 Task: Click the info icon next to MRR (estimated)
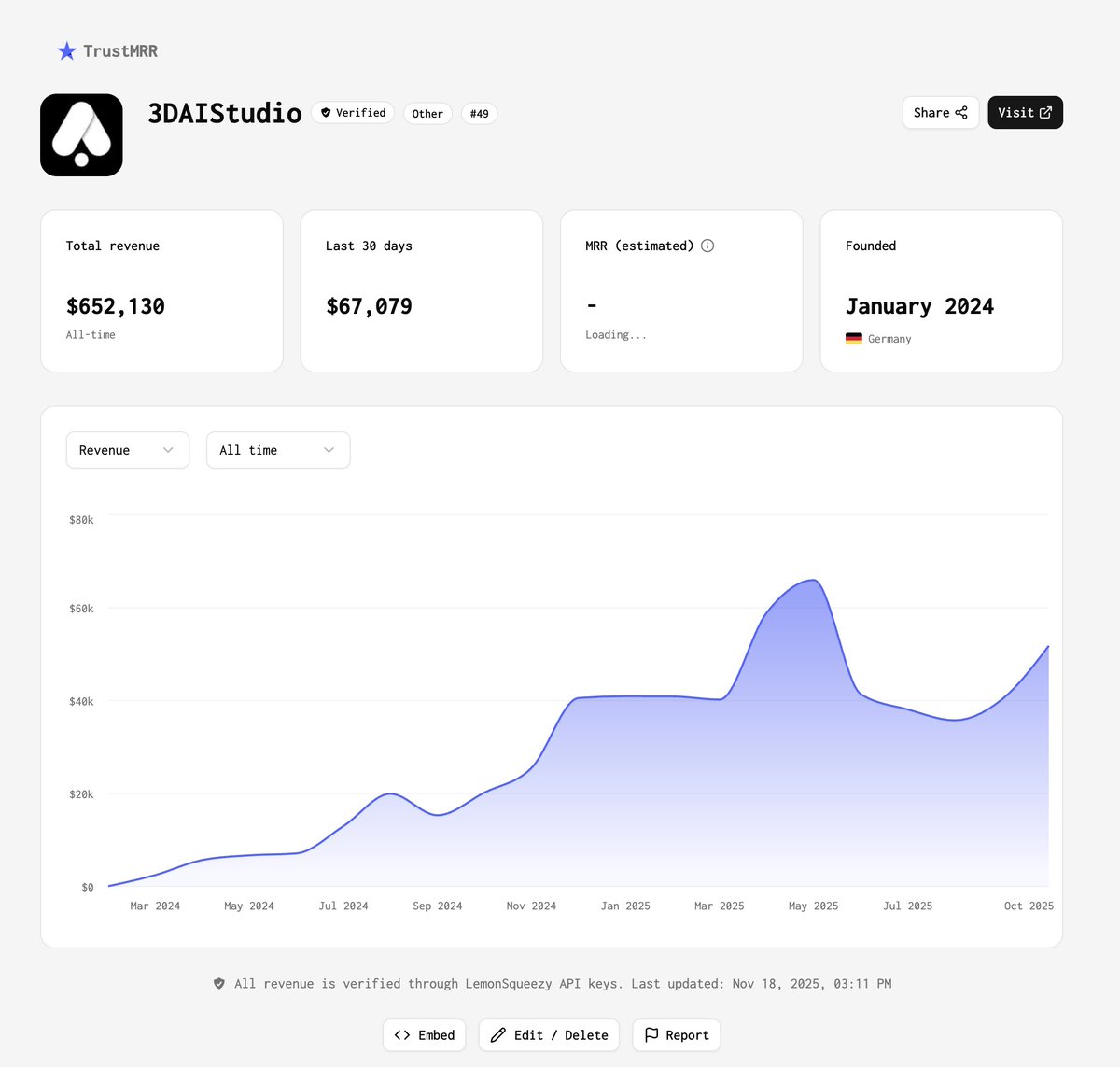707,246
